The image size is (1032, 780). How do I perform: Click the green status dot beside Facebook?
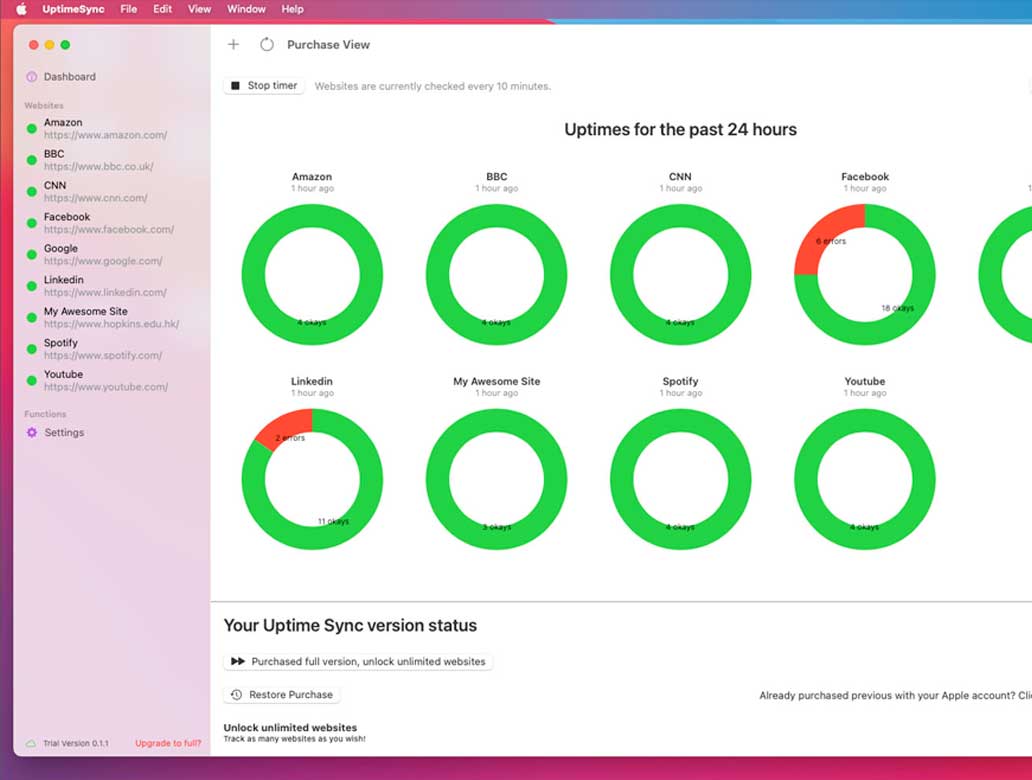coord(32,223)
